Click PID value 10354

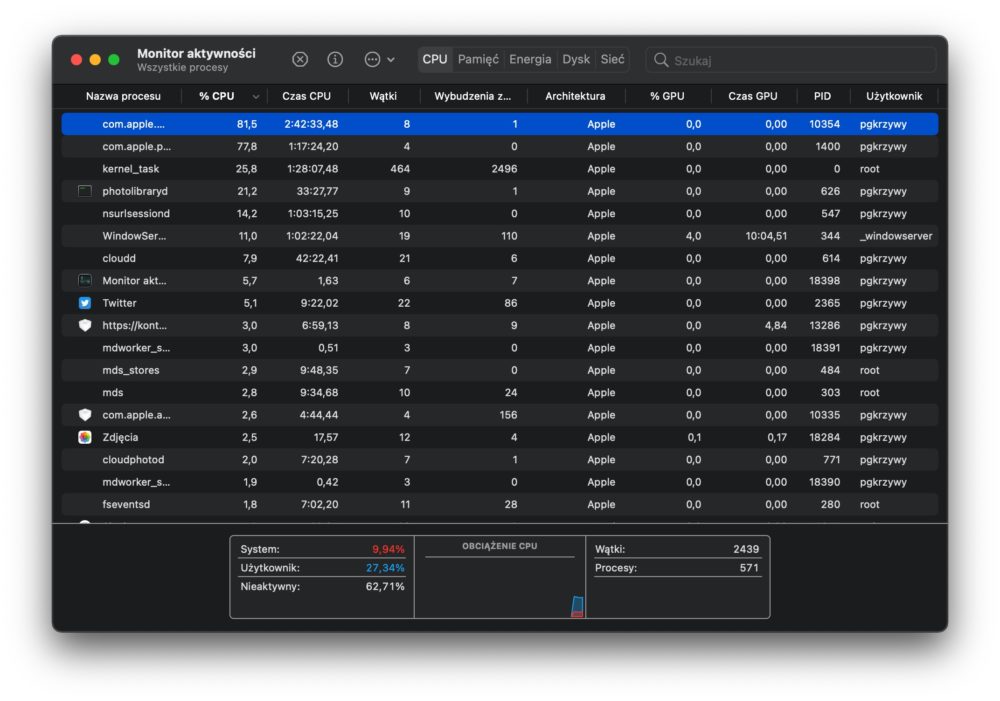pos(824,124)
